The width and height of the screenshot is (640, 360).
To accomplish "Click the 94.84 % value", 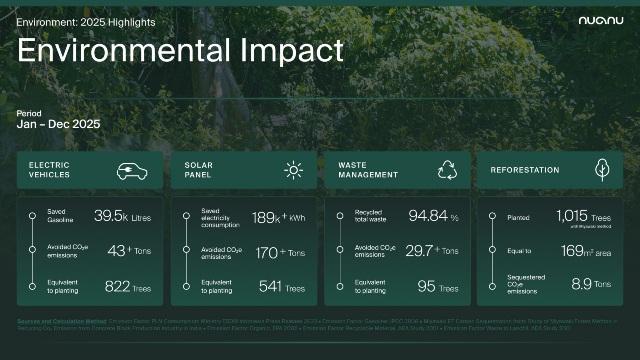I will point(433,216).
